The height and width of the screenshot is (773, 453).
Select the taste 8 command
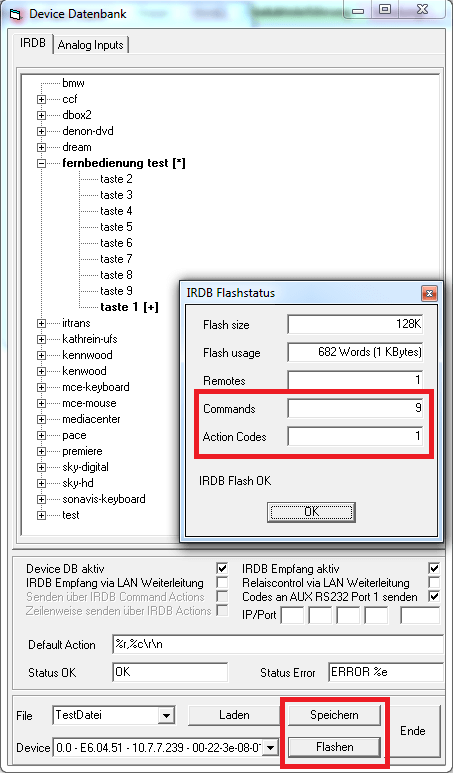coord(116,275)
